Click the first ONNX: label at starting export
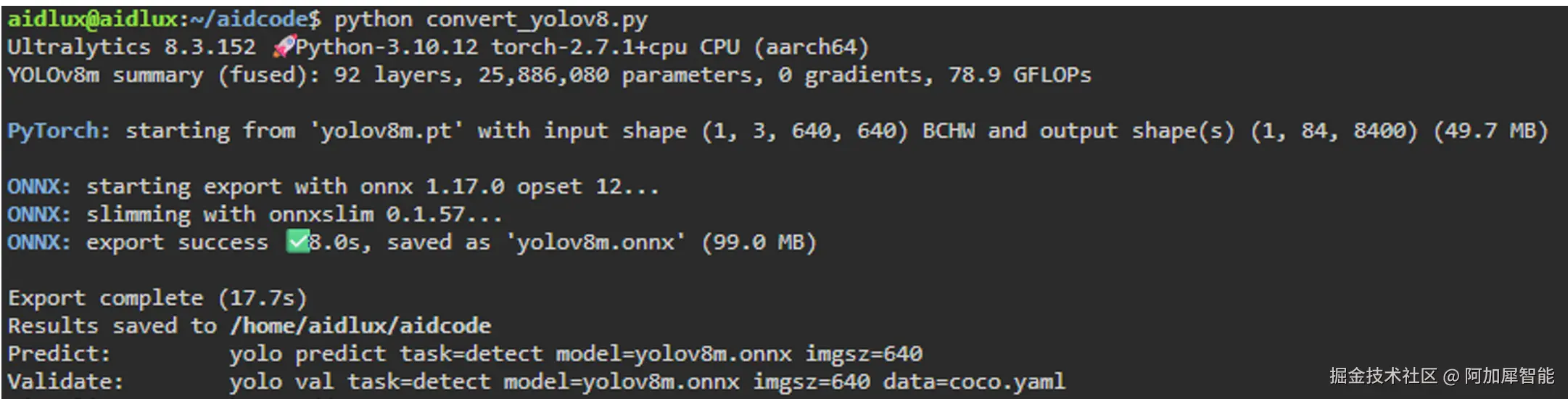1568x399 pixels. (39, 186)
